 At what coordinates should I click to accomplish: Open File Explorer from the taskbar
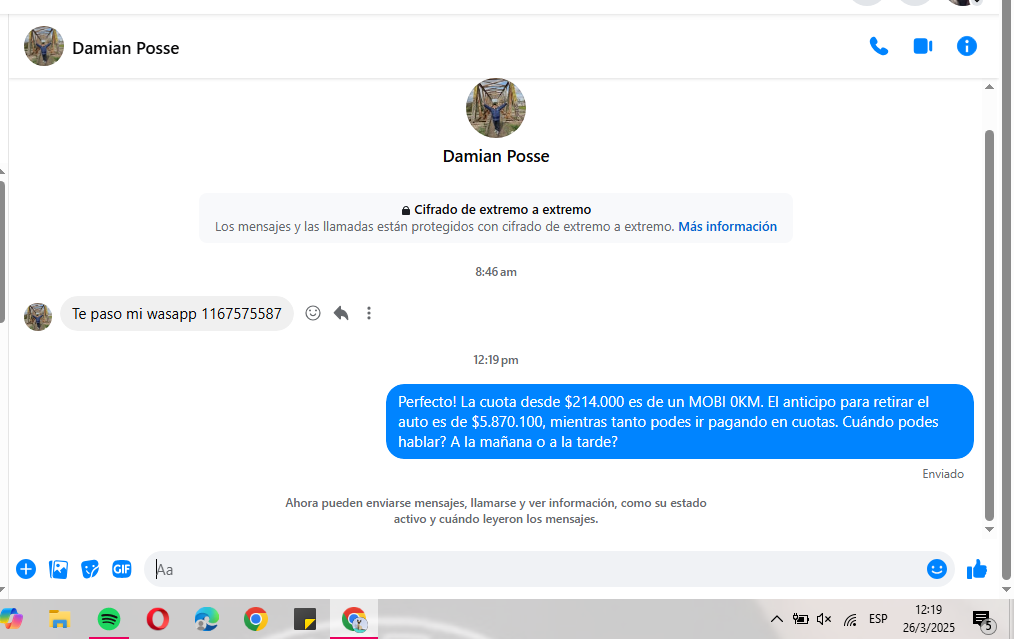59,619
